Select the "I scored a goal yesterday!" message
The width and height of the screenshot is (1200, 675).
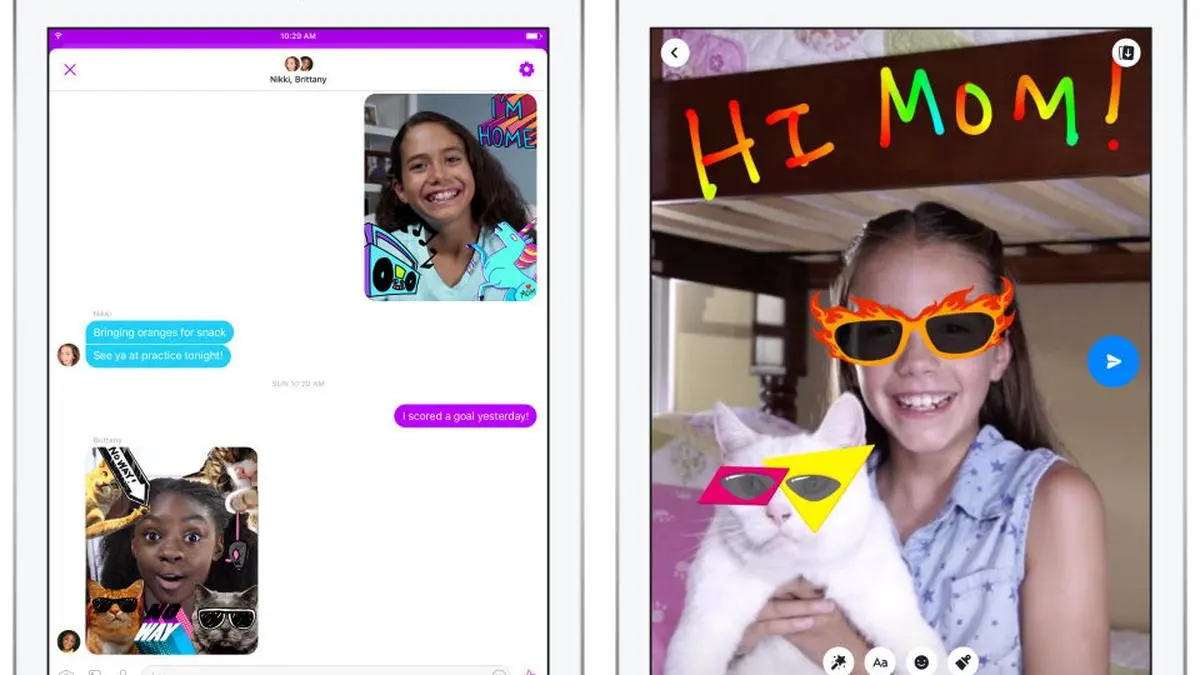465,416
